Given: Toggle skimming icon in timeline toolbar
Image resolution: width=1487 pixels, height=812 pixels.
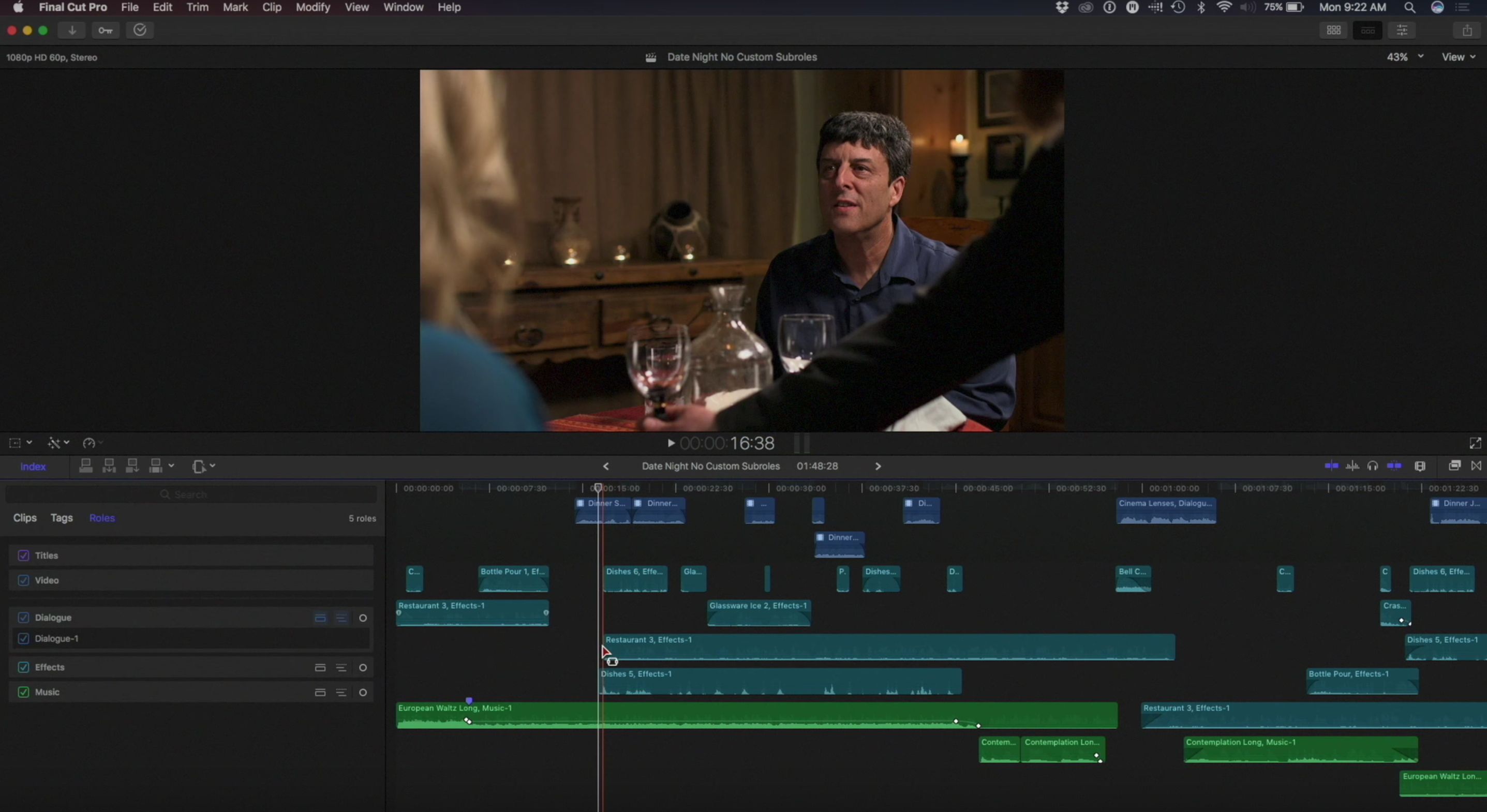Looking at the screenshot, I should [1331, 465].
